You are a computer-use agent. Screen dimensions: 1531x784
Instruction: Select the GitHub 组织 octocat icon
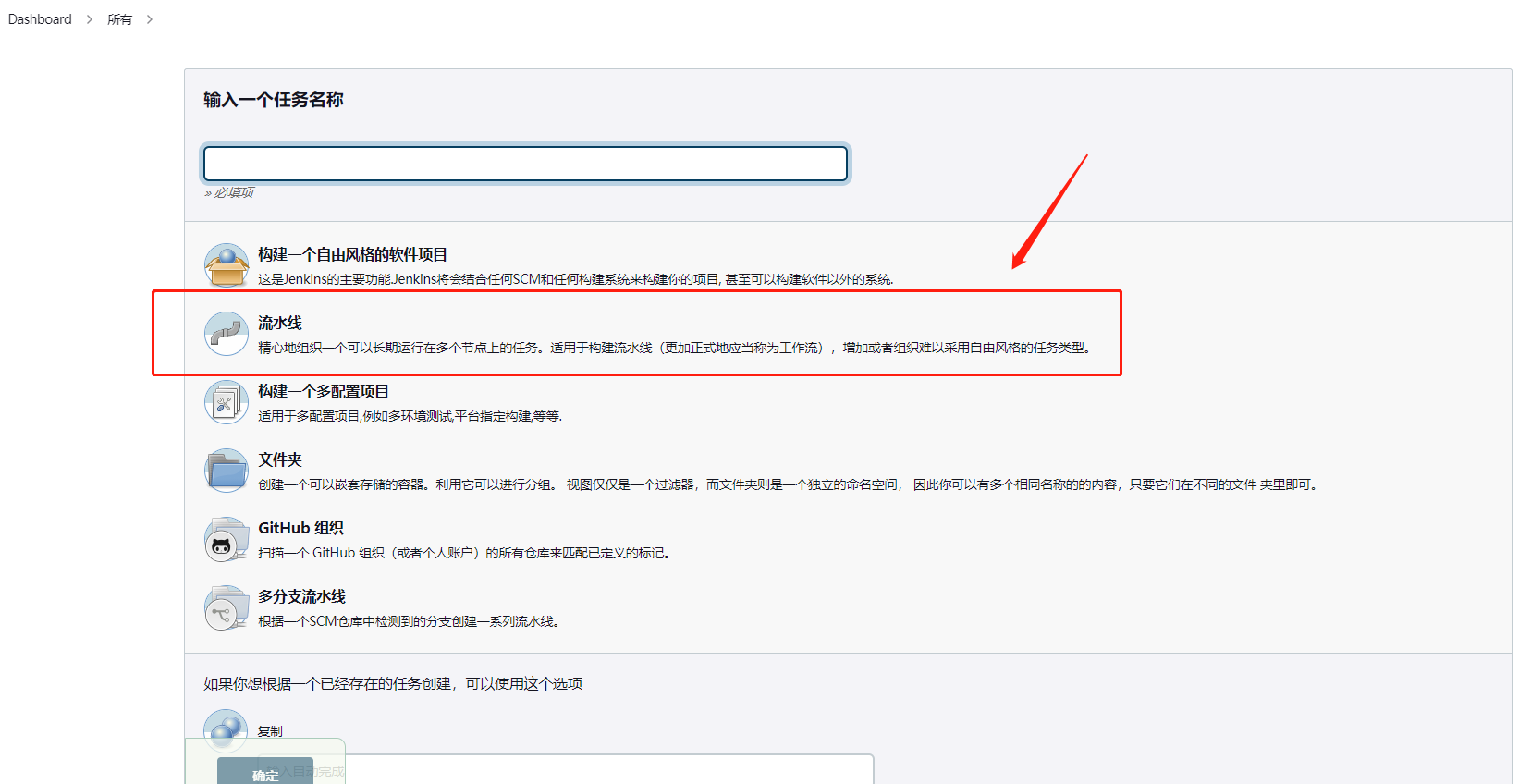pos(227,539)
